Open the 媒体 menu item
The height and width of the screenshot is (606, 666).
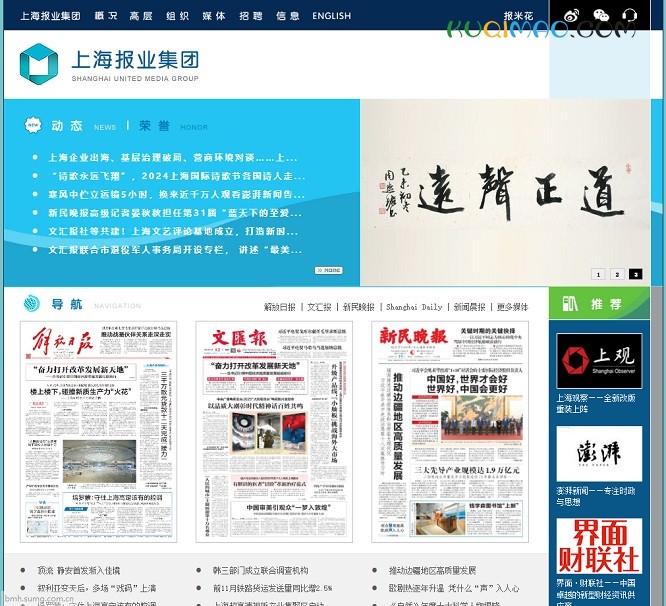(214, 16)
